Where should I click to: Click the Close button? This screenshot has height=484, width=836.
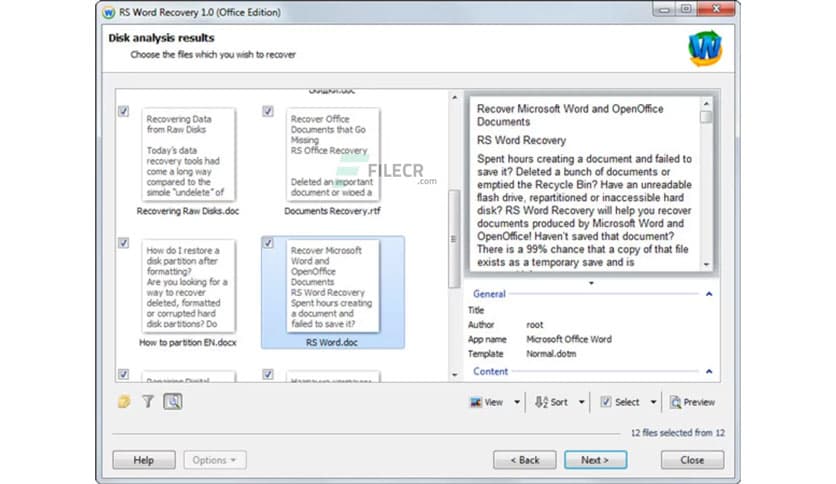pos(692,459)
